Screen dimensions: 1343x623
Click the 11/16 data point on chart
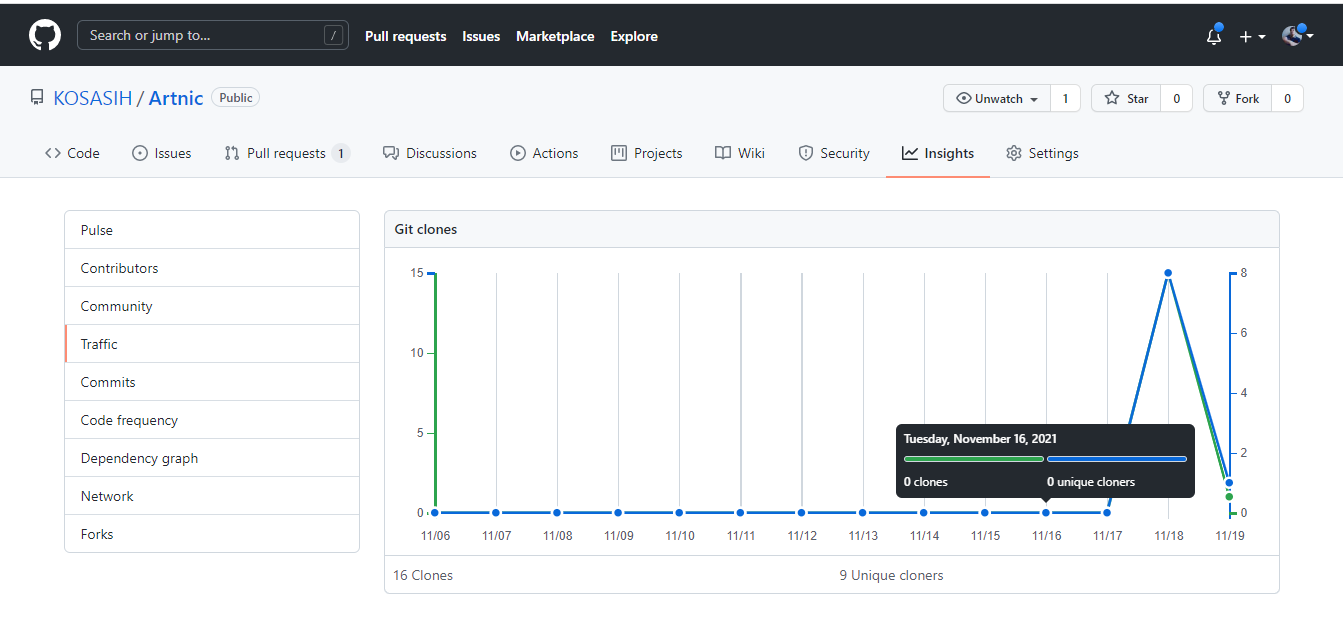point(1046,513)
